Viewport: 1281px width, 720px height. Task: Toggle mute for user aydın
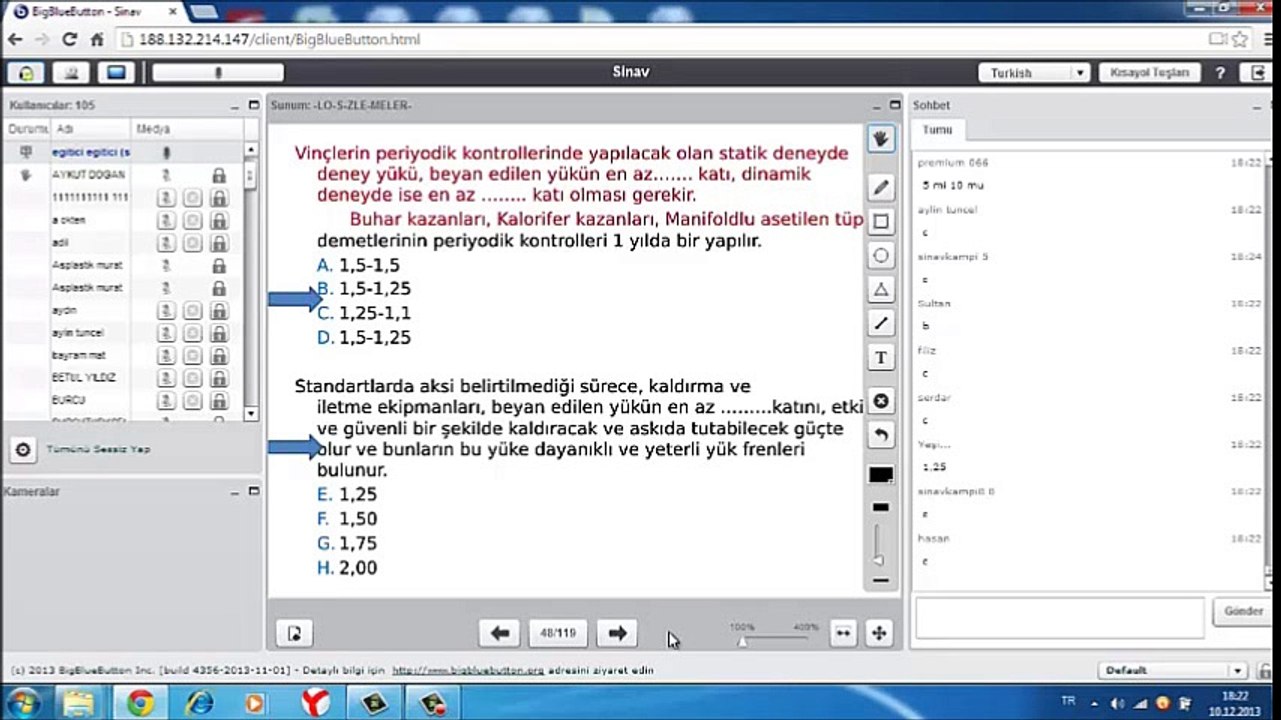coord(168,310)
